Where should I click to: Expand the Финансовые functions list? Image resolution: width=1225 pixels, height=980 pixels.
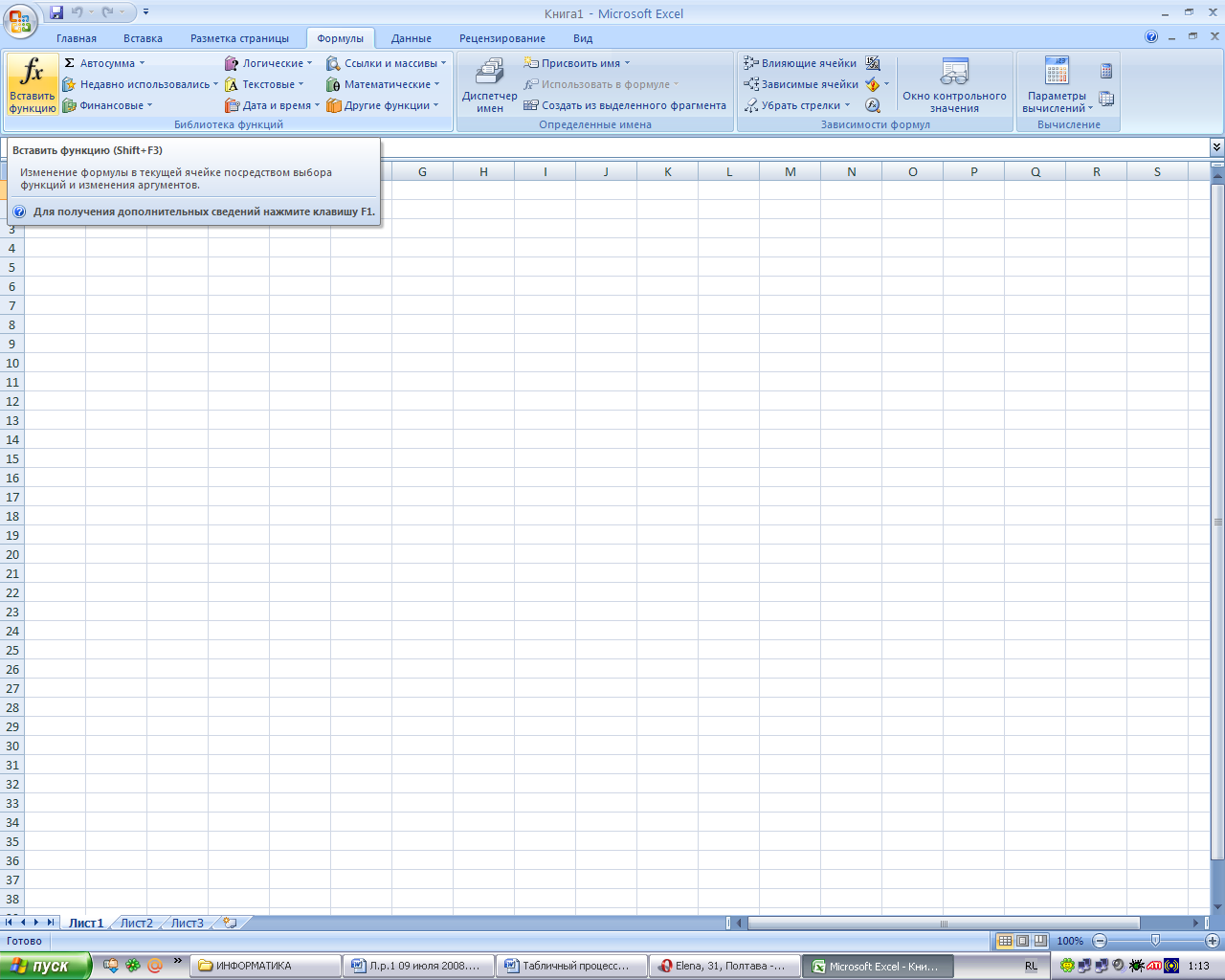[x=107, y=105]
